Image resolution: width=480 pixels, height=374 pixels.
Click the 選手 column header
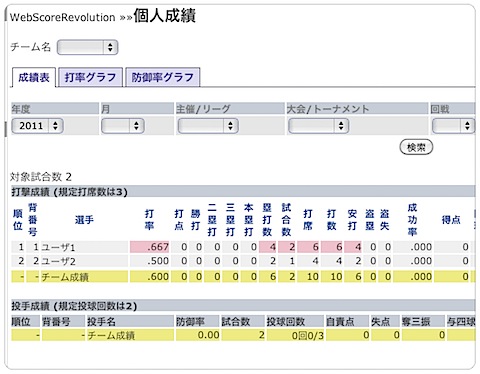(84, 220)
